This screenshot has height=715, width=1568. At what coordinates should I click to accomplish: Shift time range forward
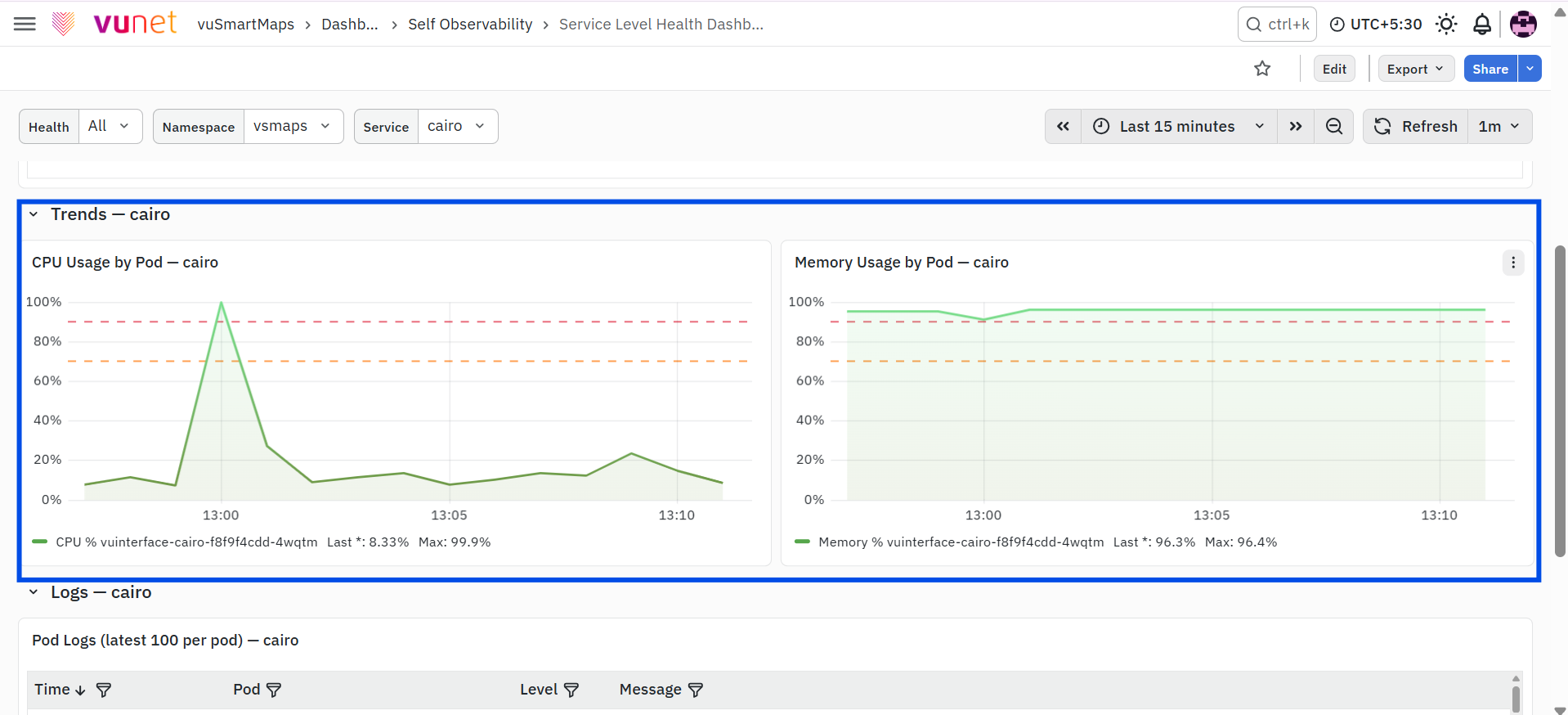tap(1296, 126)
